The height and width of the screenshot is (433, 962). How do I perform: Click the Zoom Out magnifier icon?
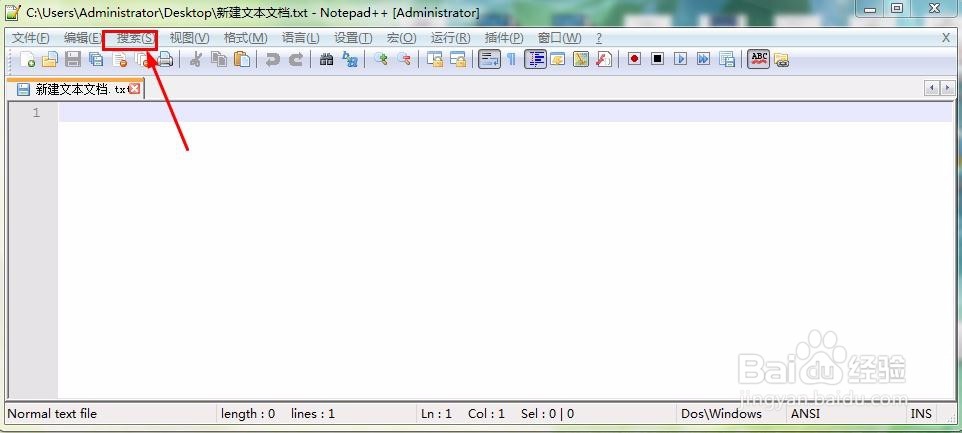404,59
